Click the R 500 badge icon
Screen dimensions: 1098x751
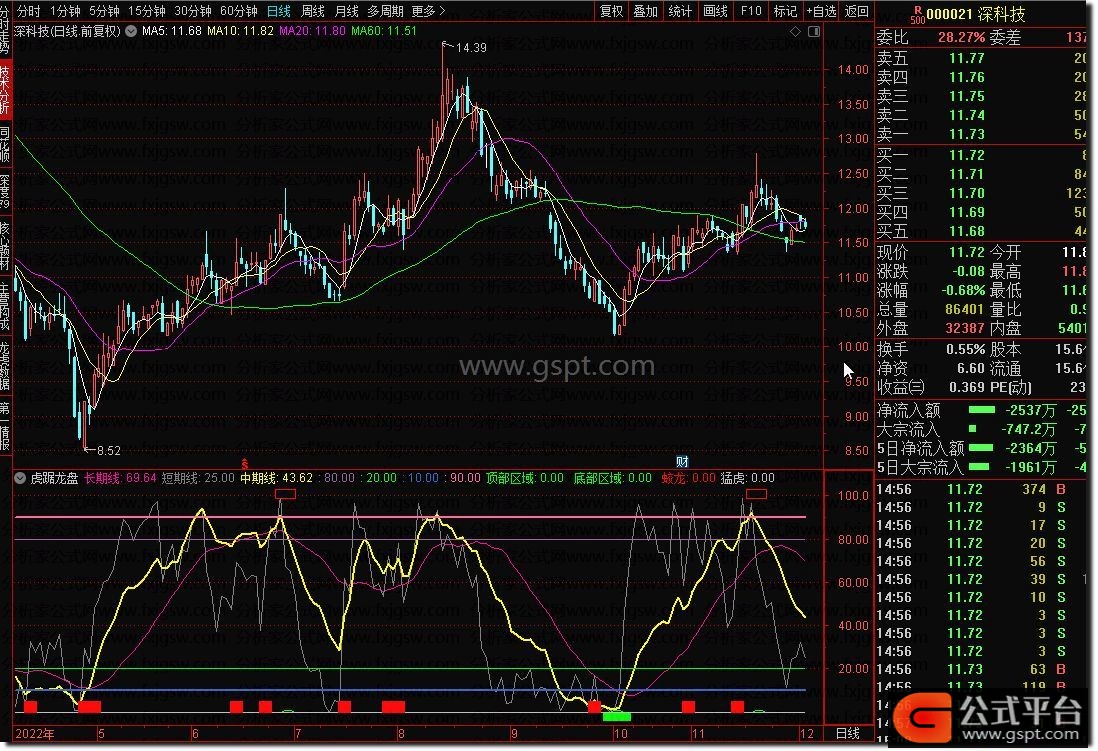pos(917,15)
